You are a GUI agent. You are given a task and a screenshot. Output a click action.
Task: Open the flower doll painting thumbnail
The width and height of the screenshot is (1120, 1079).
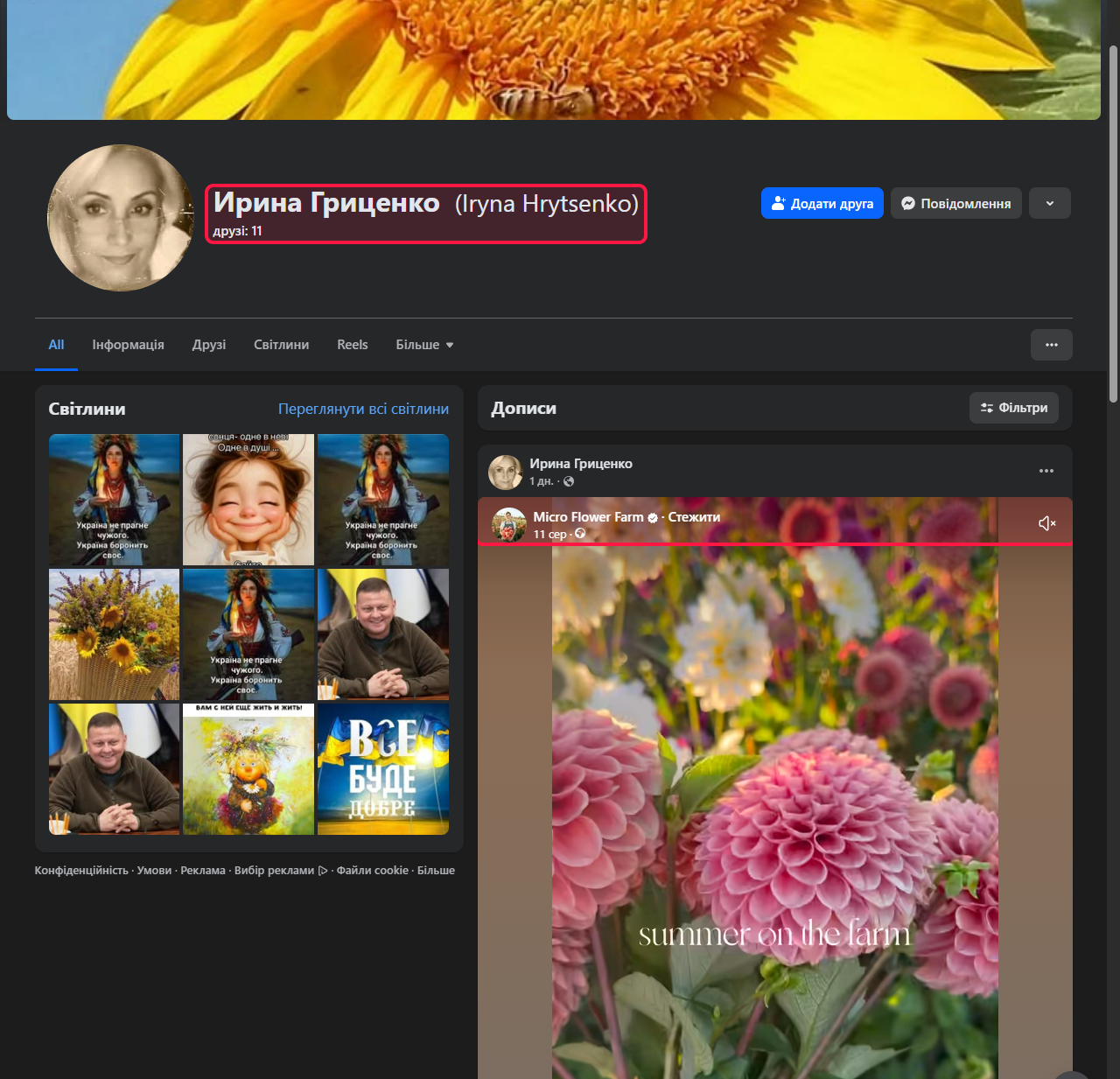pyautogui.click(x=248, y=769)
